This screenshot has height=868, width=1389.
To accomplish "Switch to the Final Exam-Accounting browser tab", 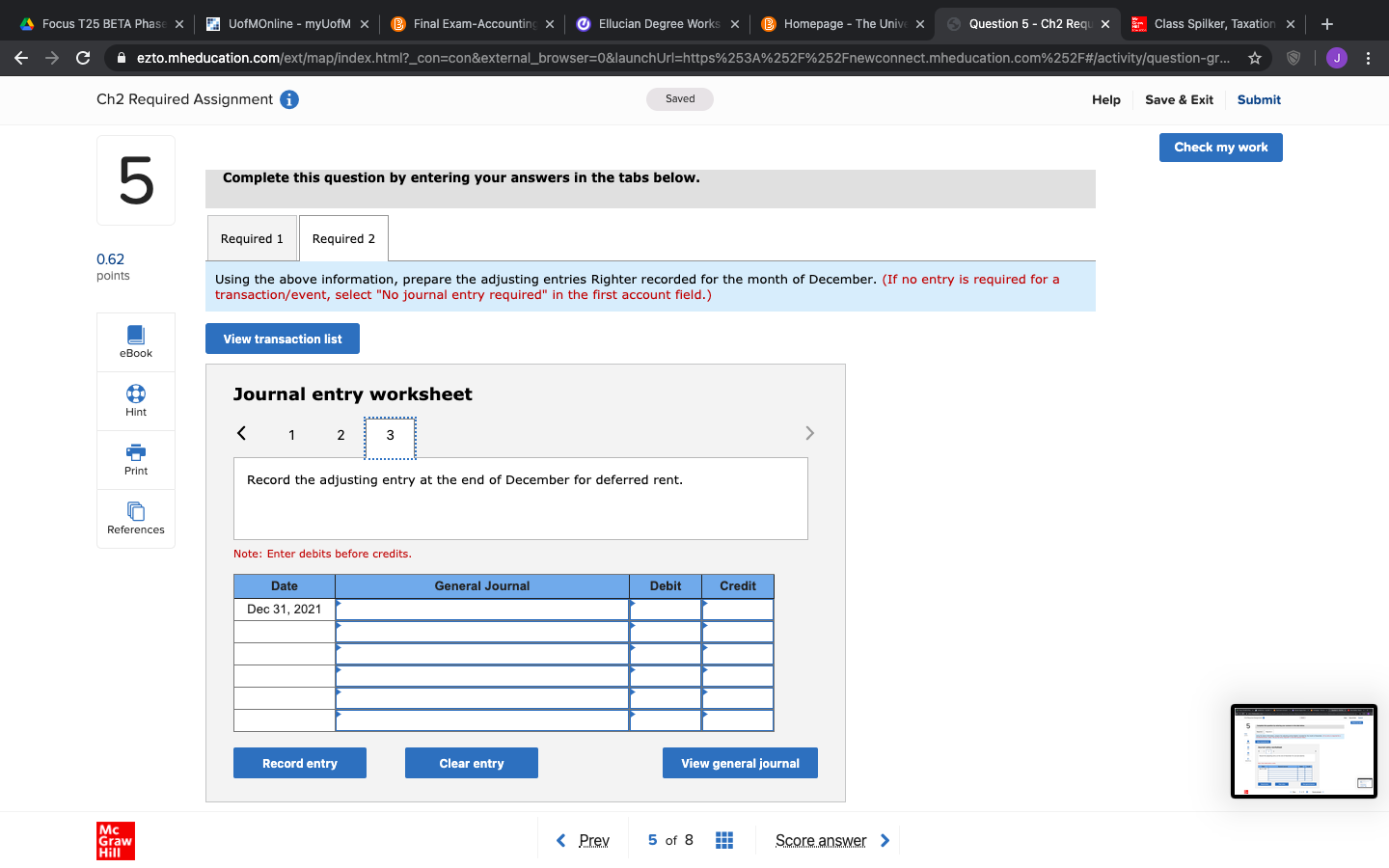I will 471,24.
